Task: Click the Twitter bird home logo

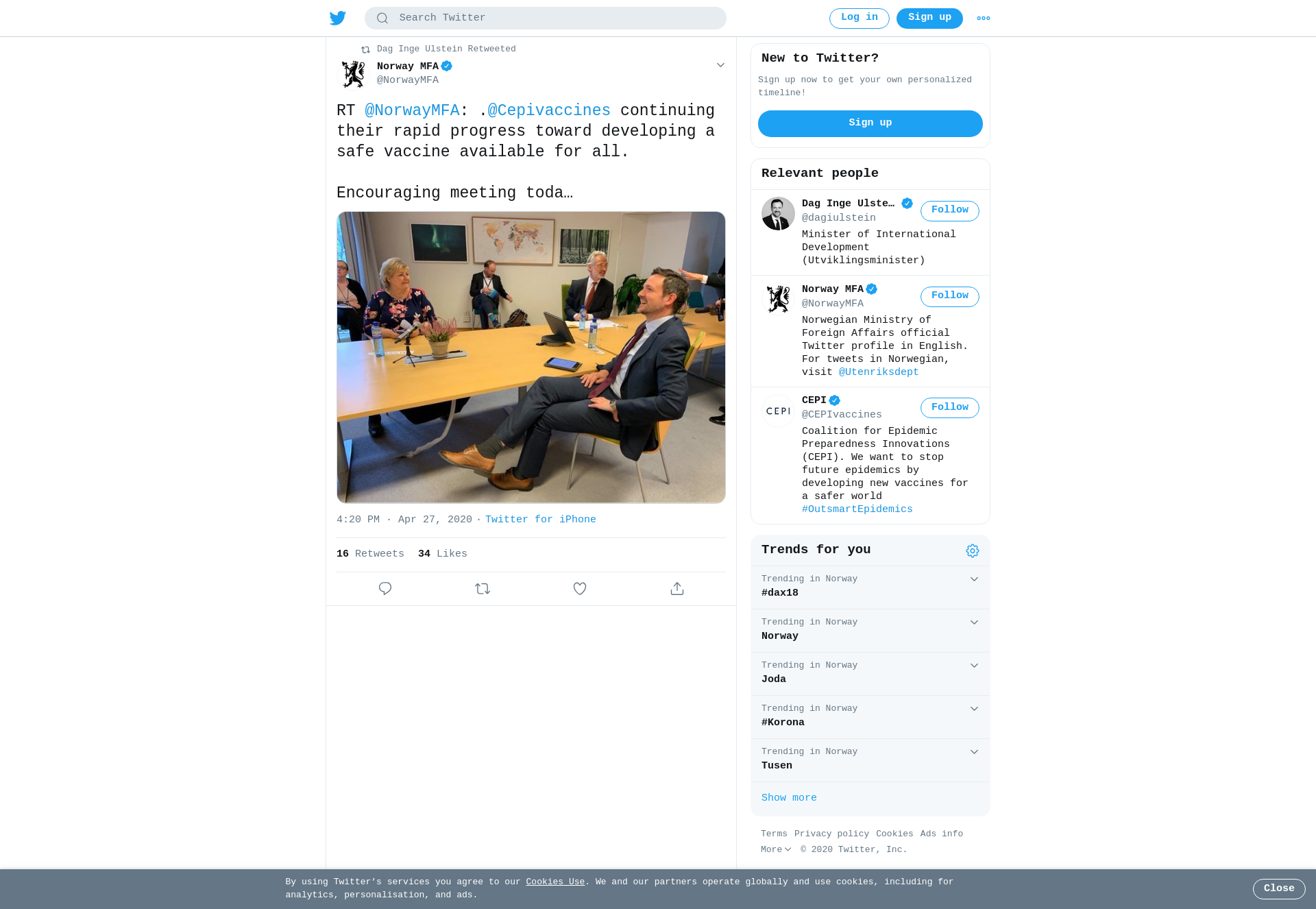Action: 338,18
